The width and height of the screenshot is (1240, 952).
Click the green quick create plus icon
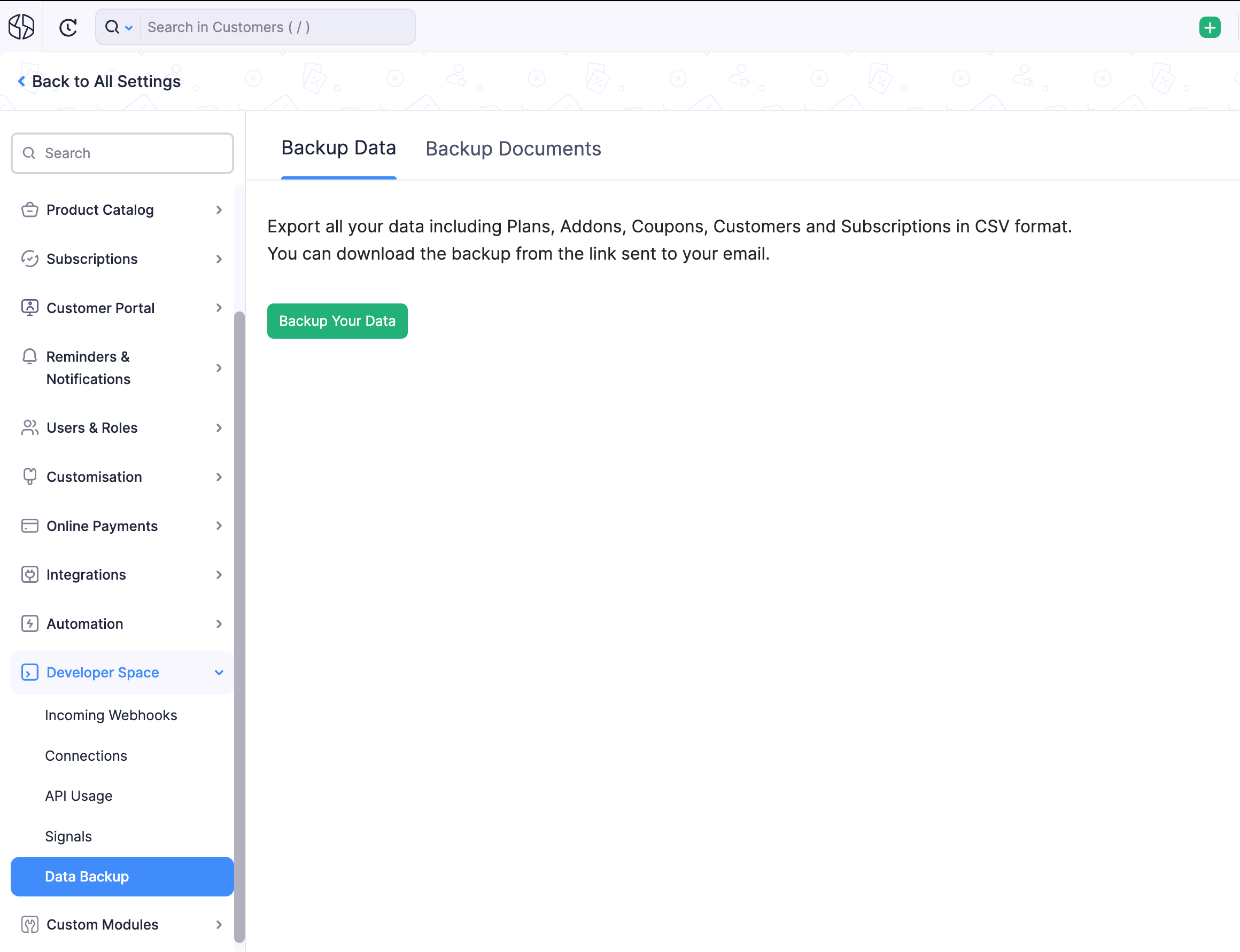[x=1210, y=27]
